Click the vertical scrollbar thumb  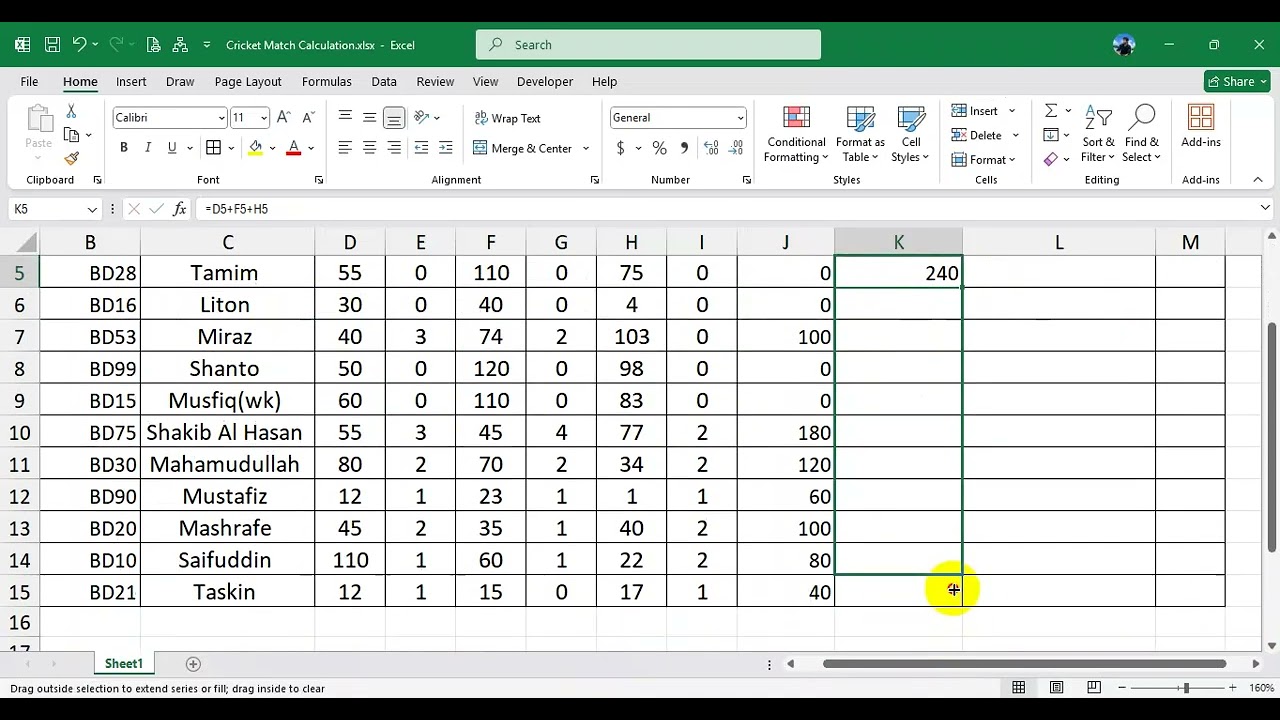click(x=1272, y=436)
